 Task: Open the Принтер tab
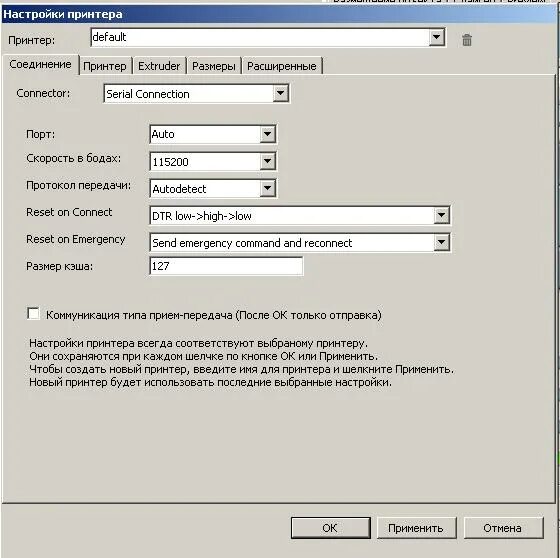(x=105, y=66)
